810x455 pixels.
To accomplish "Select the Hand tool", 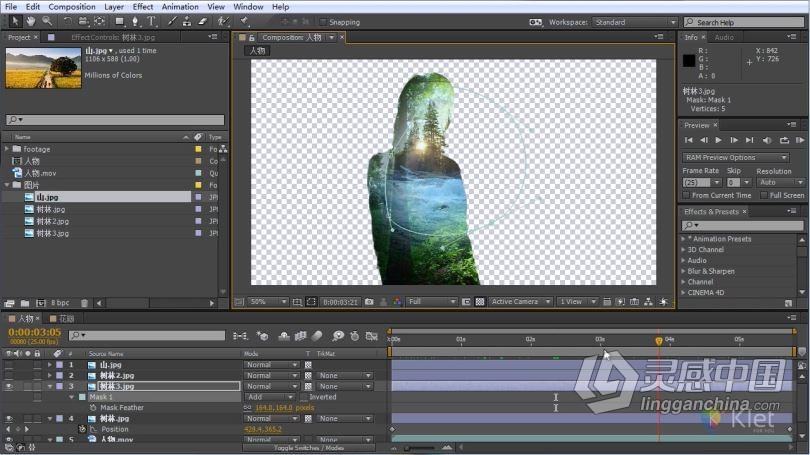I will [x=31, y=21].
